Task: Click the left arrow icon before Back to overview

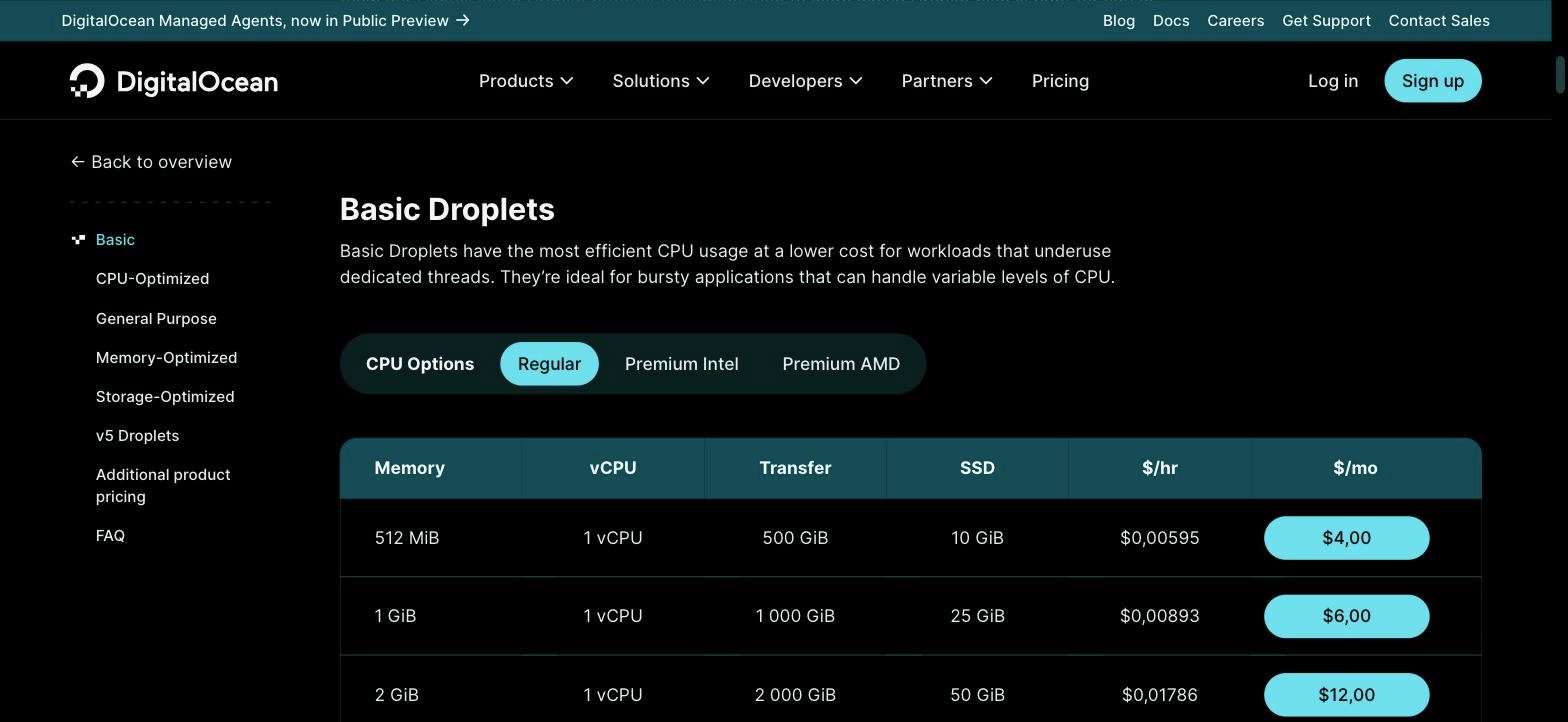Action: click(77, 162)
